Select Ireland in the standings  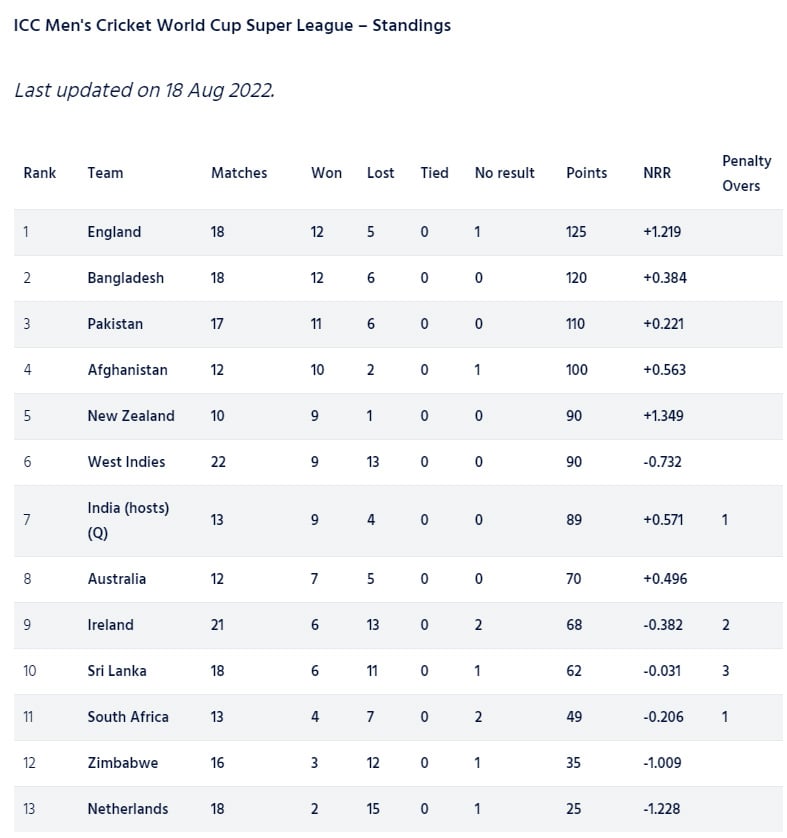click(x=110, y=625)
